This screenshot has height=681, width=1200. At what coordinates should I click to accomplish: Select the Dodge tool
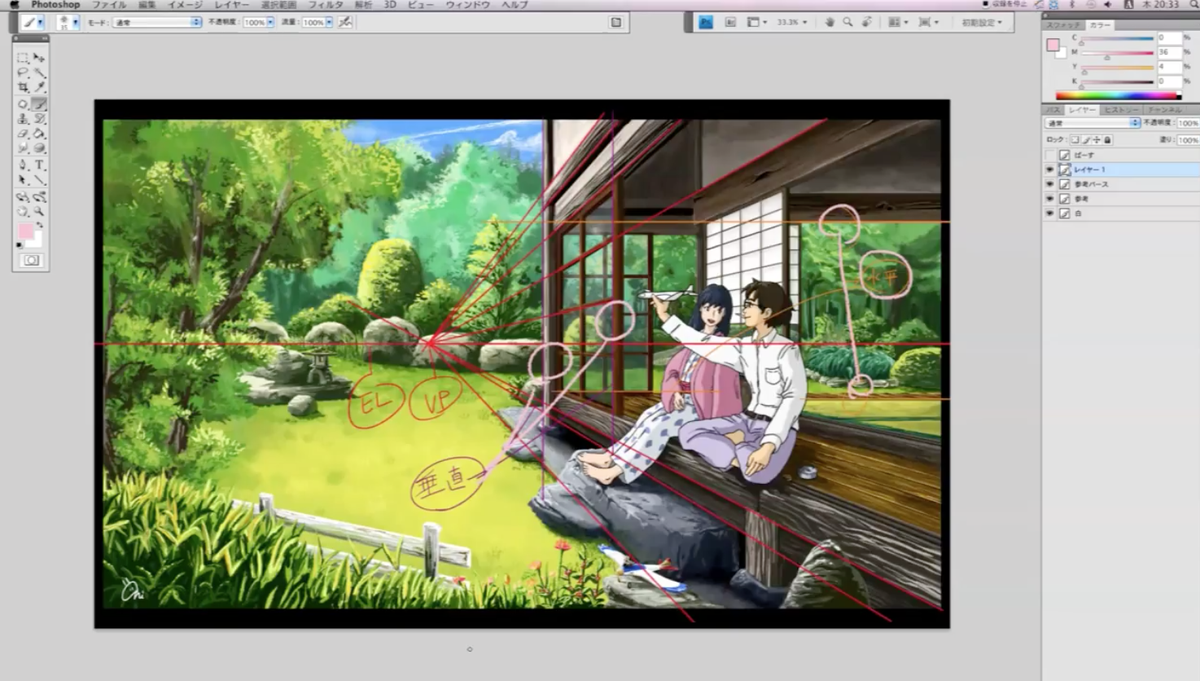tap(39, 148)
